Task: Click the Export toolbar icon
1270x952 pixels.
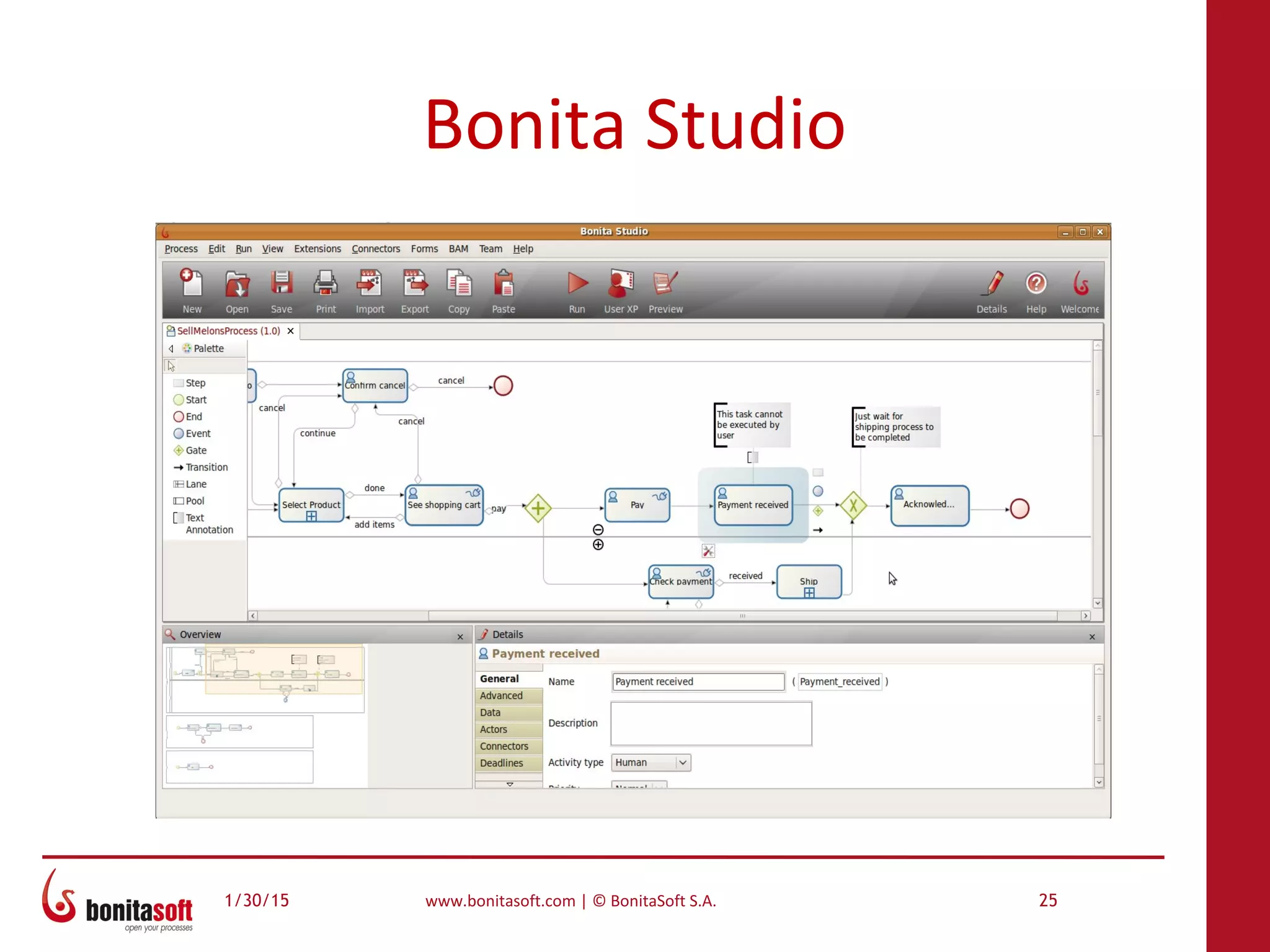Action: tap(414, 285)
